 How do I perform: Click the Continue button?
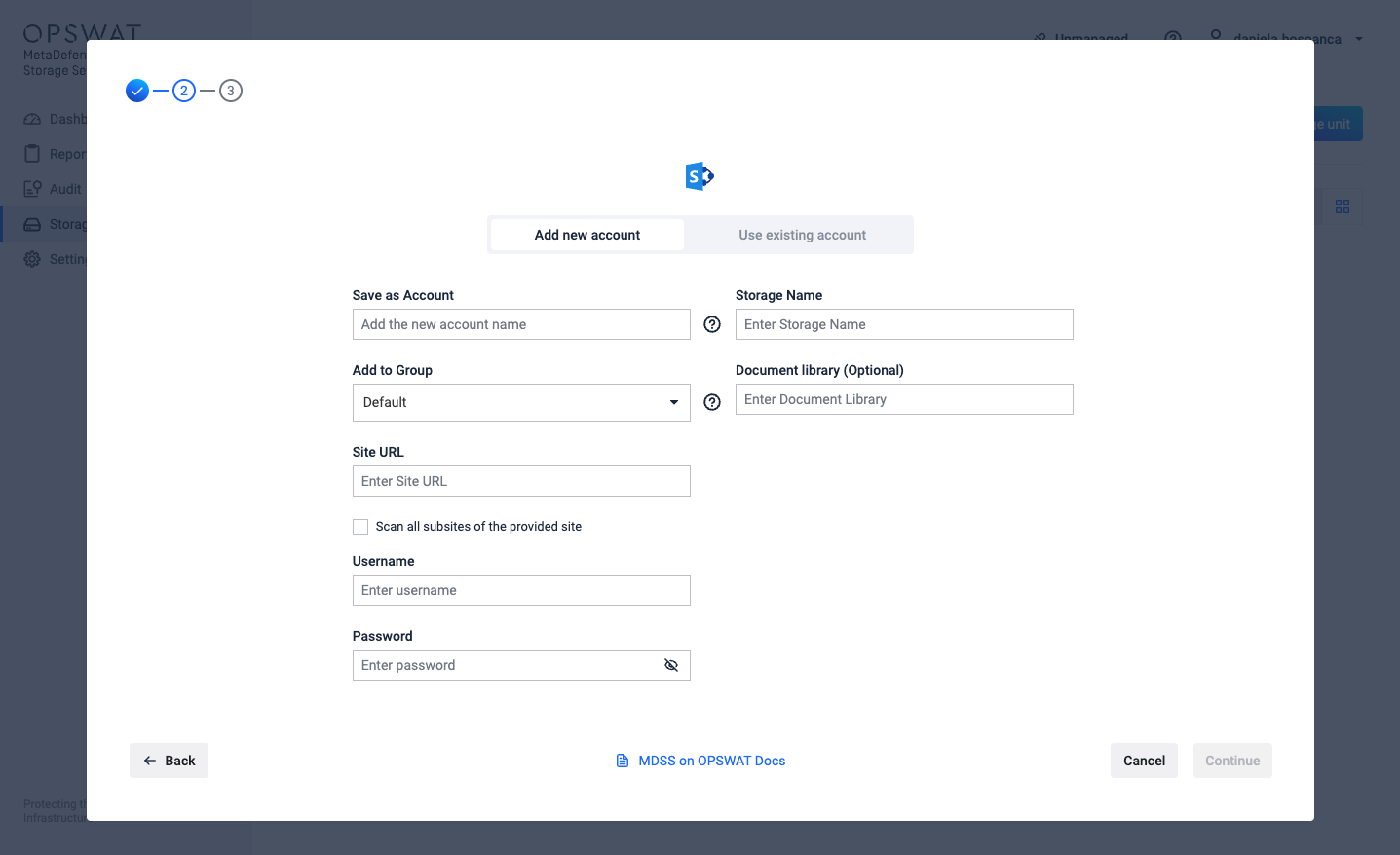[x=1232, y=761]
